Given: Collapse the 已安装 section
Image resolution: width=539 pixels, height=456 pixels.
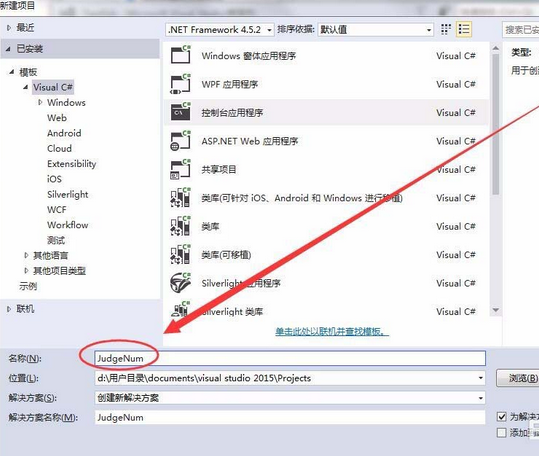Looking at the screenshot, I should click(x=8, y=49).
